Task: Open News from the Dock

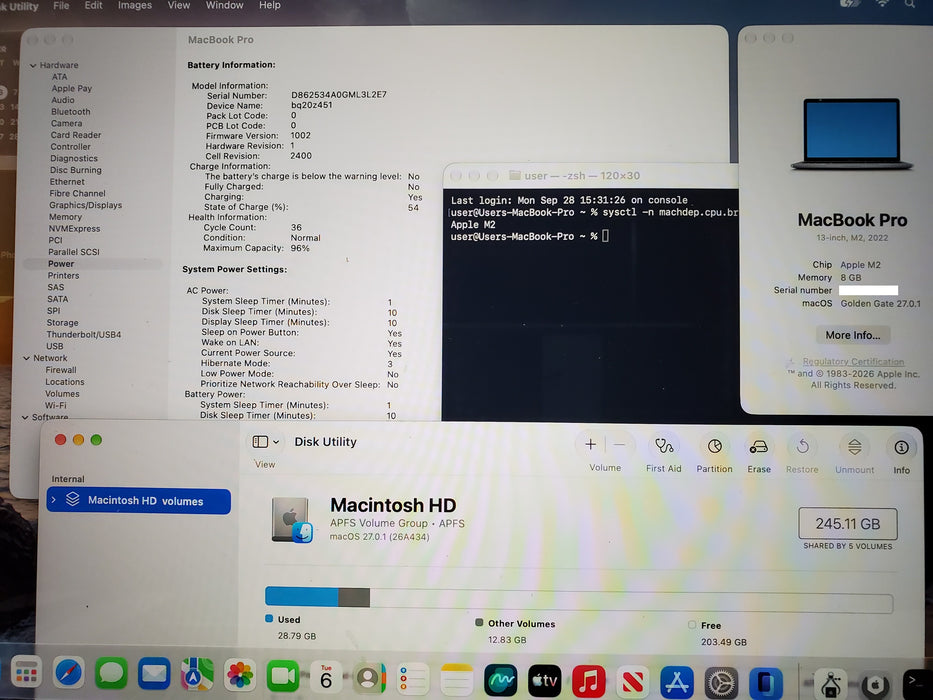Action: (633, 682)
